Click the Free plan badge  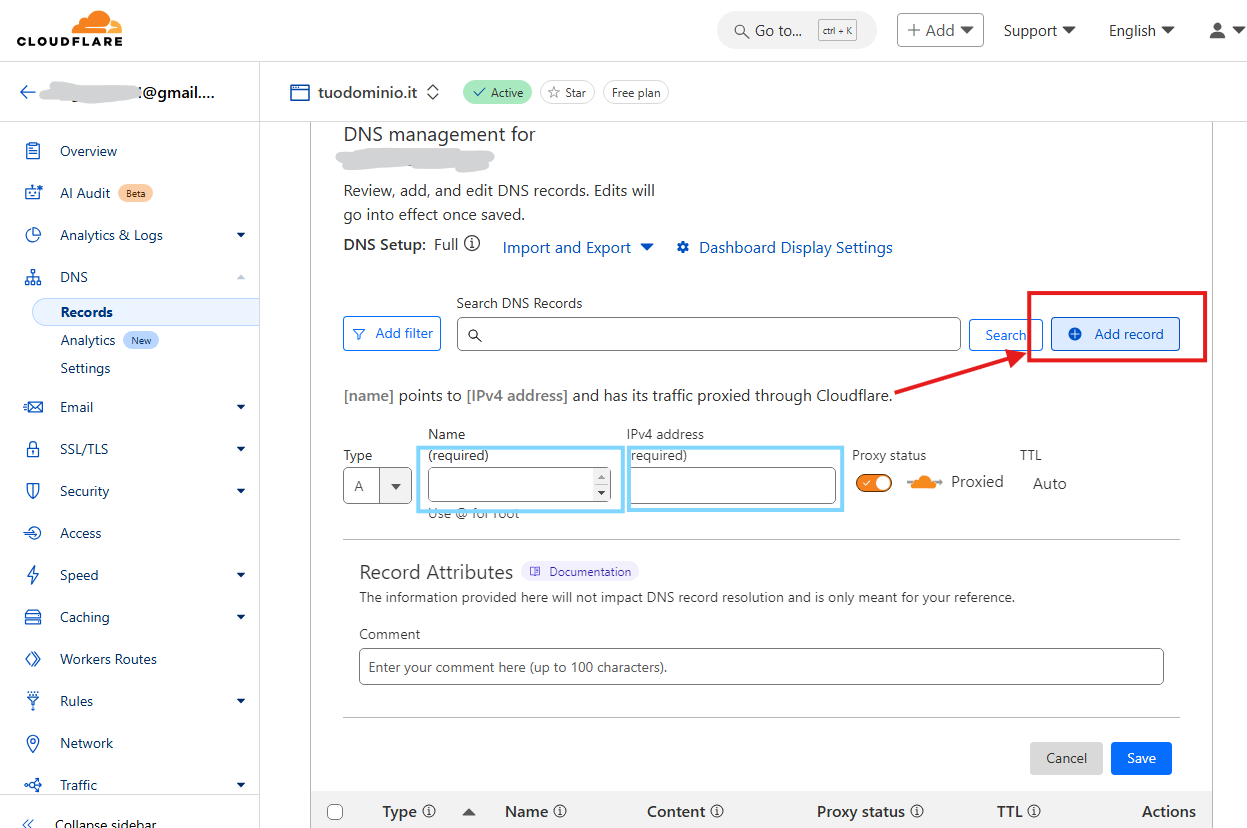click(x=635, y=92)
